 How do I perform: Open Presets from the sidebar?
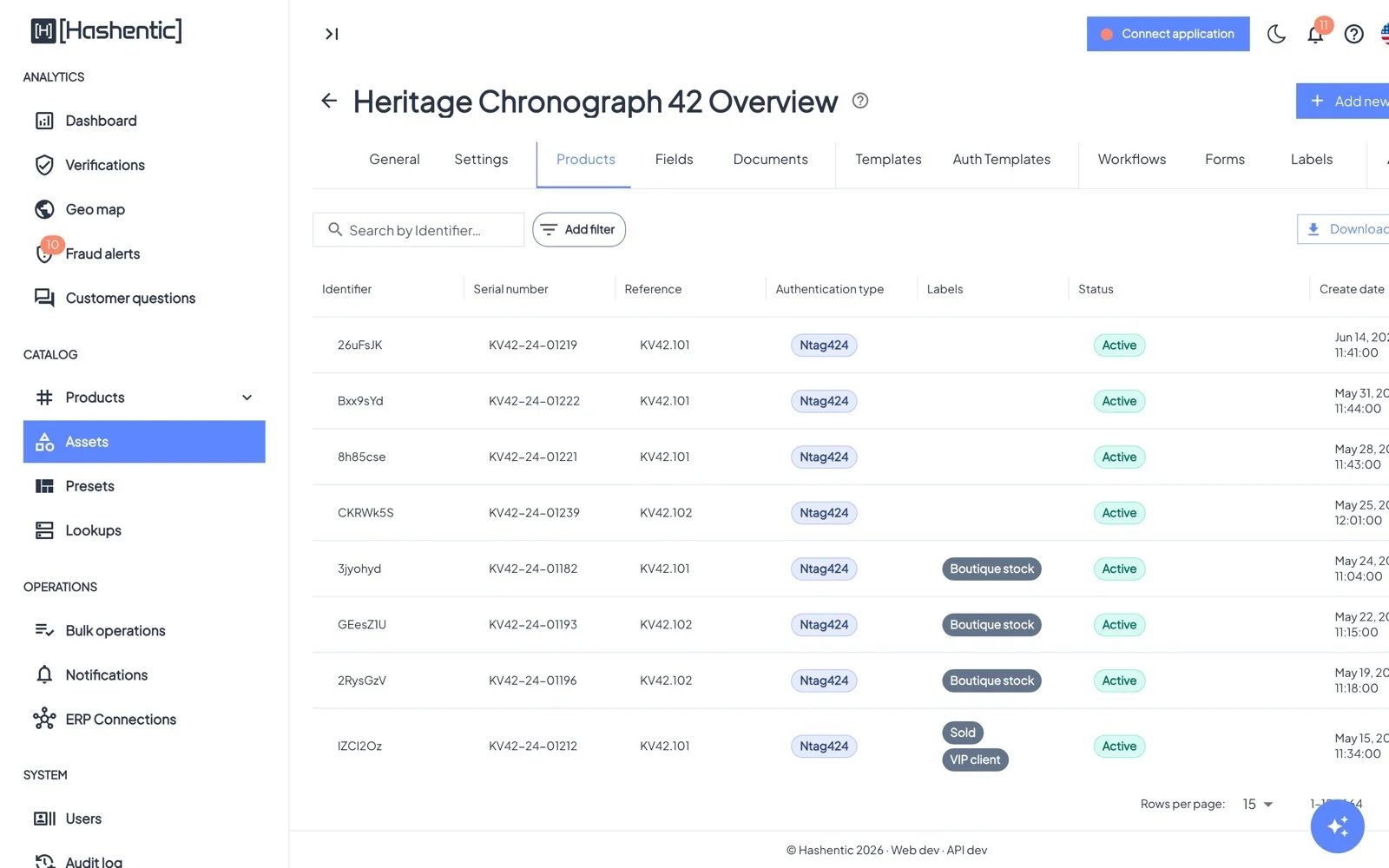point(144,486)
